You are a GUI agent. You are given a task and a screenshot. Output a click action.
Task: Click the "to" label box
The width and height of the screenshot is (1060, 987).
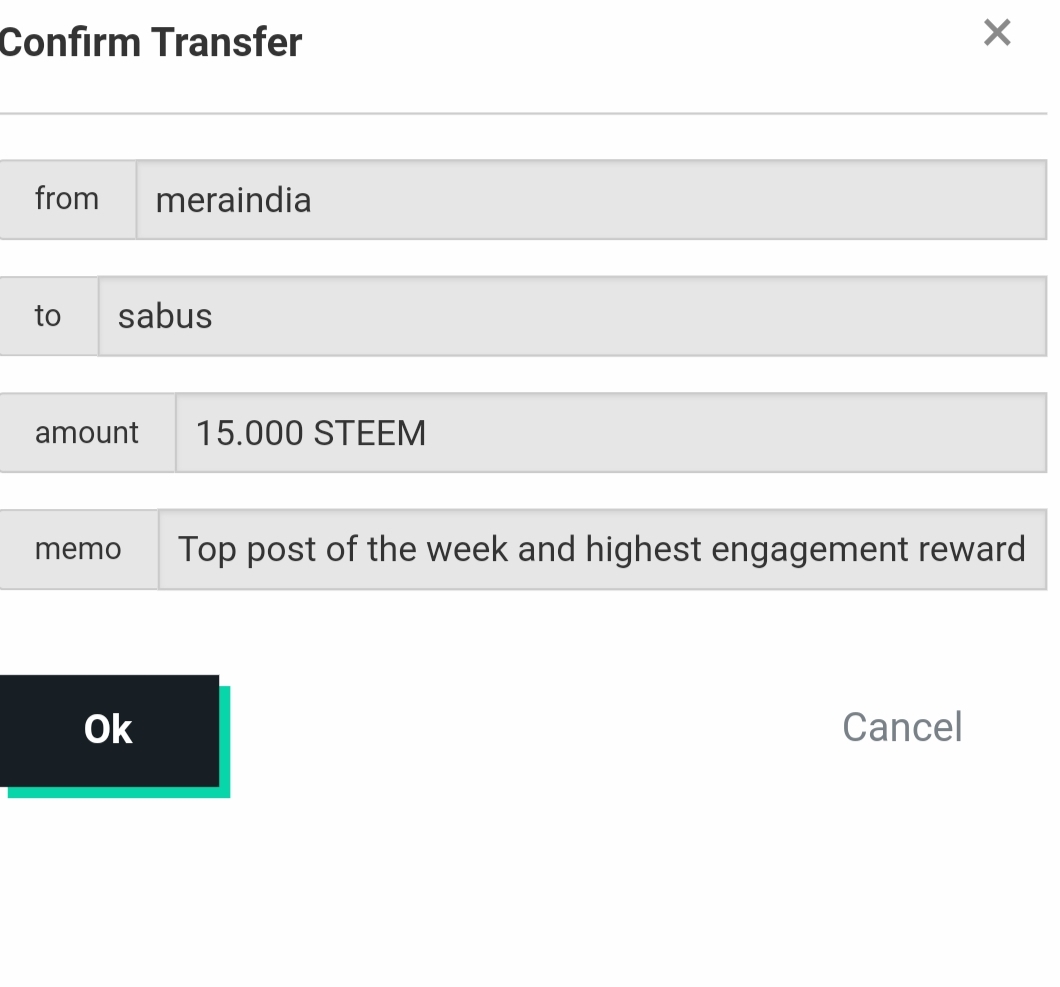tap(49, 316)
